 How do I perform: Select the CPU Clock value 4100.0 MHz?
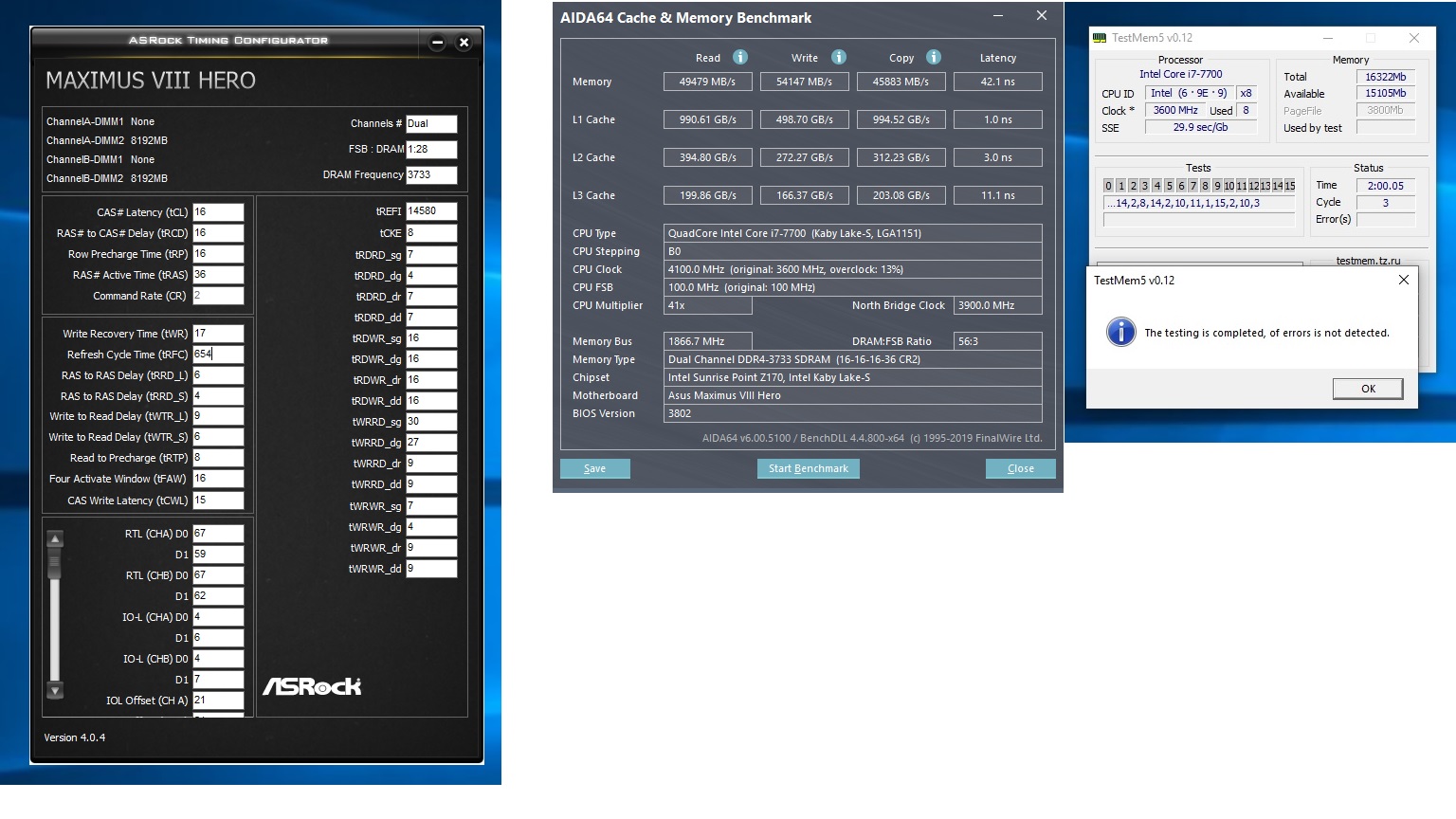coord(853,269)
